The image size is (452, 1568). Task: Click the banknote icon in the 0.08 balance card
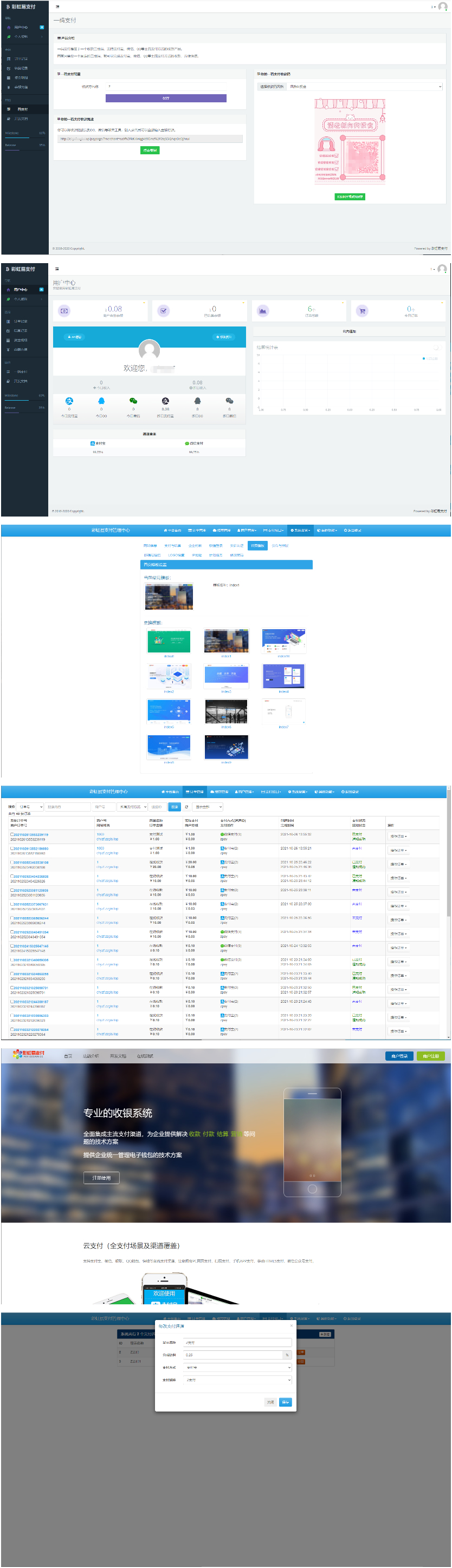tap(64, 311)
